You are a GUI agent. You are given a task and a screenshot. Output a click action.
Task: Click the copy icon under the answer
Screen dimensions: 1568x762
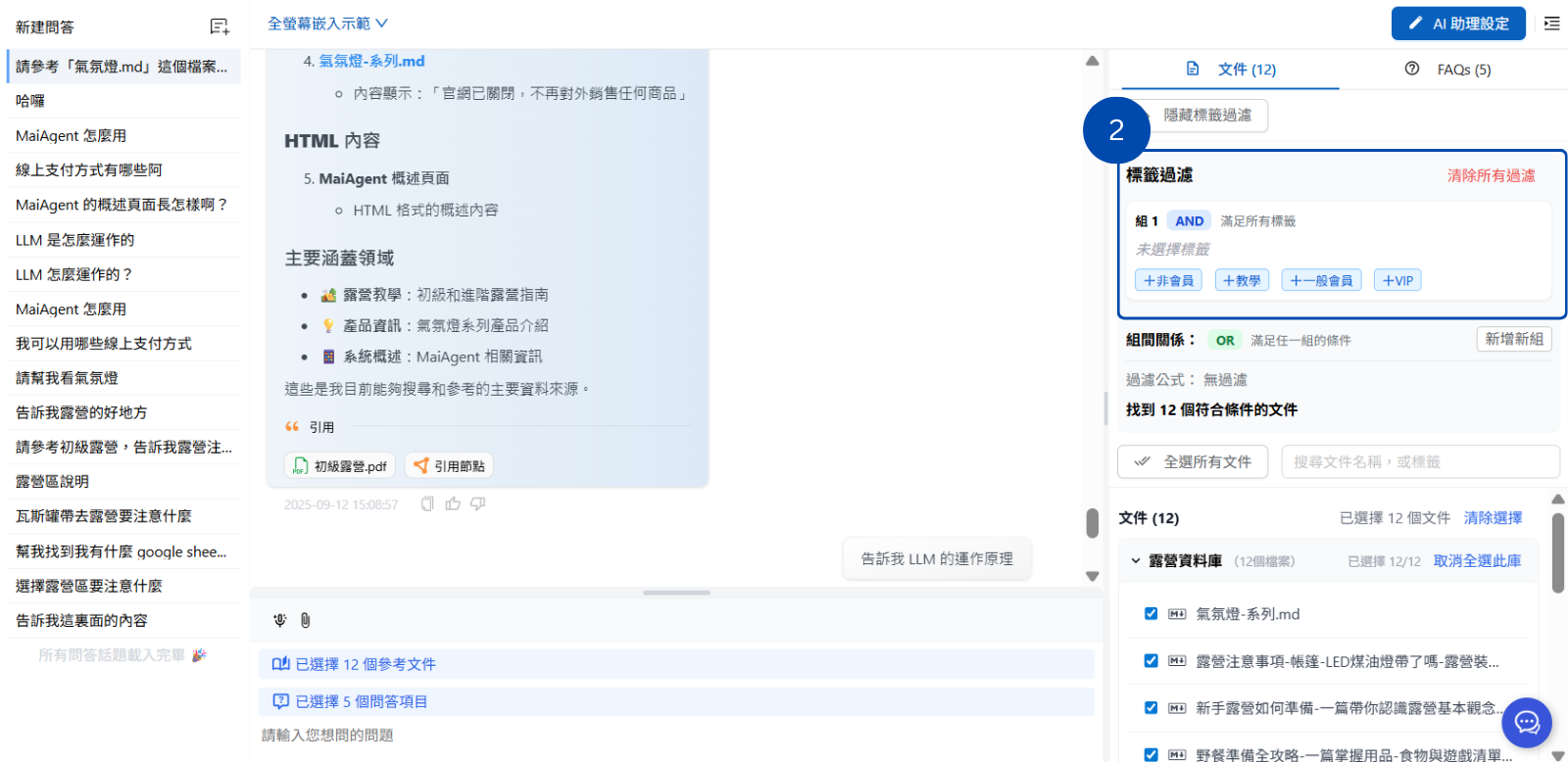pos(427,504)
